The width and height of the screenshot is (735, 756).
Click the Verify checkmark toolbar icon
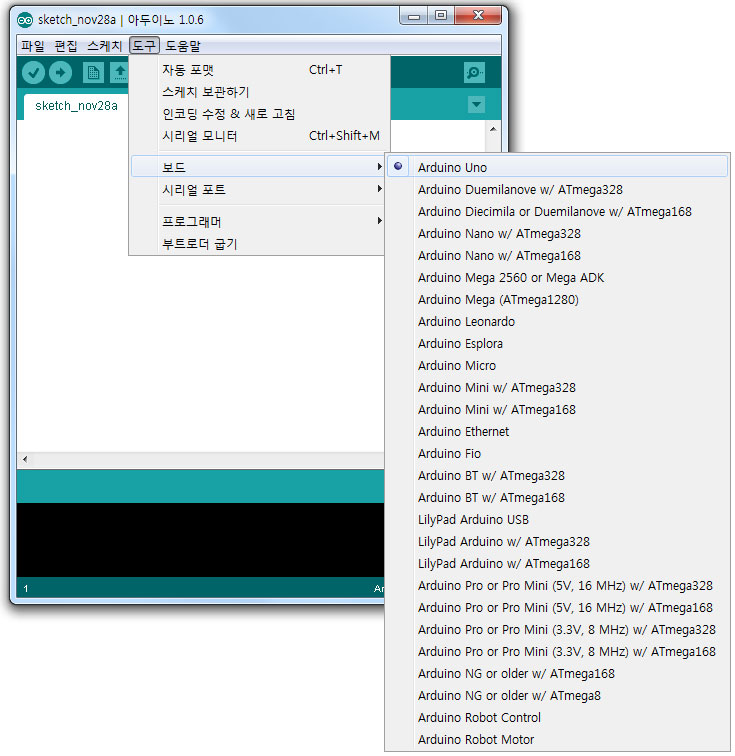[33, 73]
